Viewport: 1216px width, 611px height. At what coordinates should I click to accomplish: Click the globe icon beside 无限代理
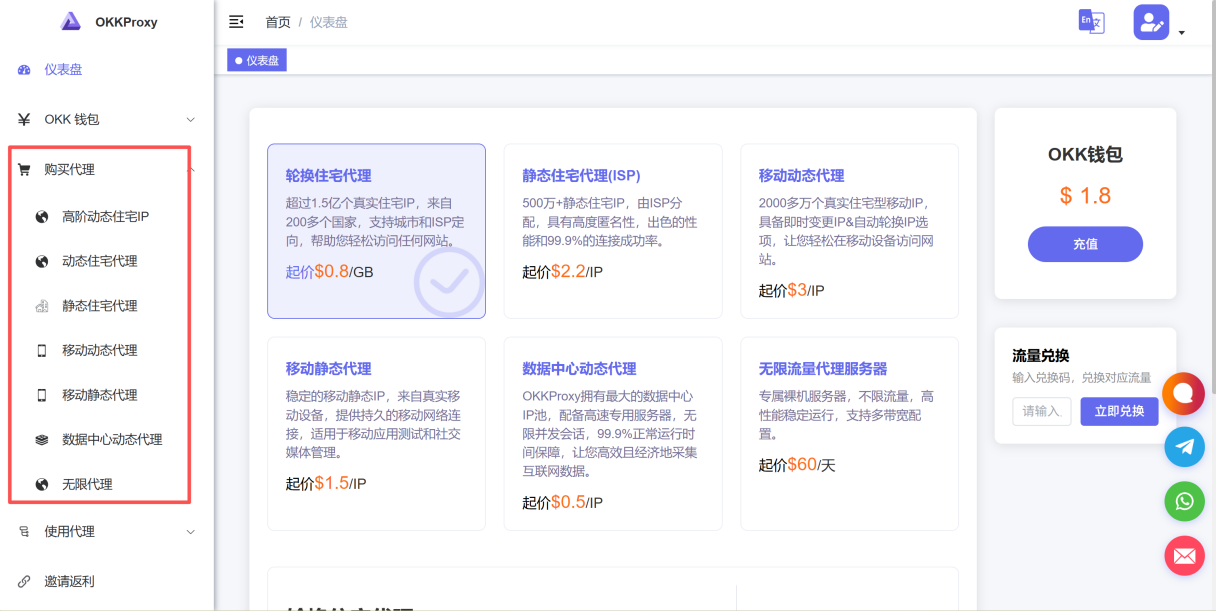(x=42, y=484)
